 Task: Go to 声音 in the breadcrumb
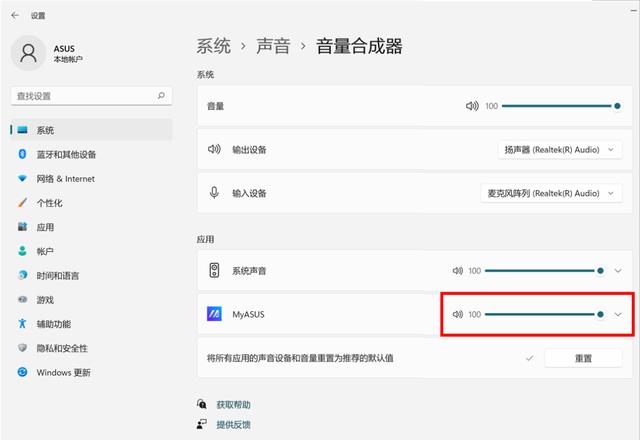[x=273, y=46]
